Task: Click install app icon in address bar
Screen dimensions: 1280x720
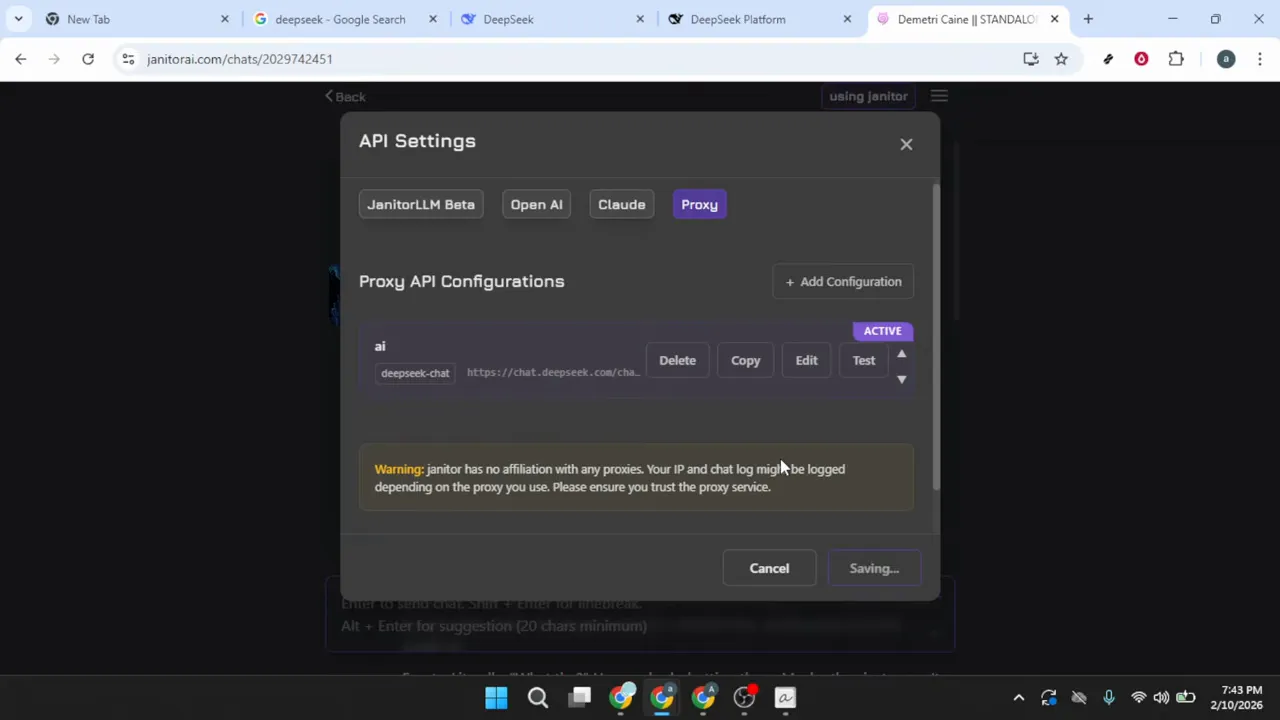Action: pos(1031,59)
